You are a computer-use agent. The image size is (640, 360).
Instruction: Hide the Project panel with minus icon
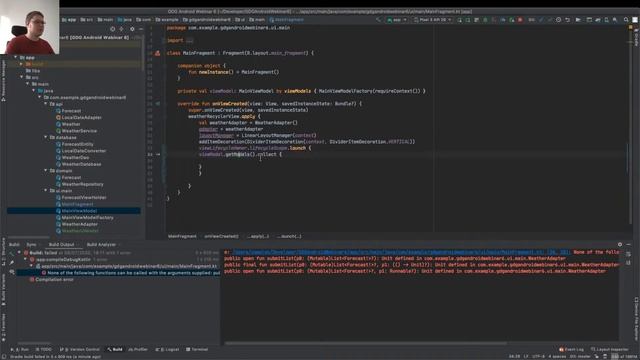[x=141, y=29]
